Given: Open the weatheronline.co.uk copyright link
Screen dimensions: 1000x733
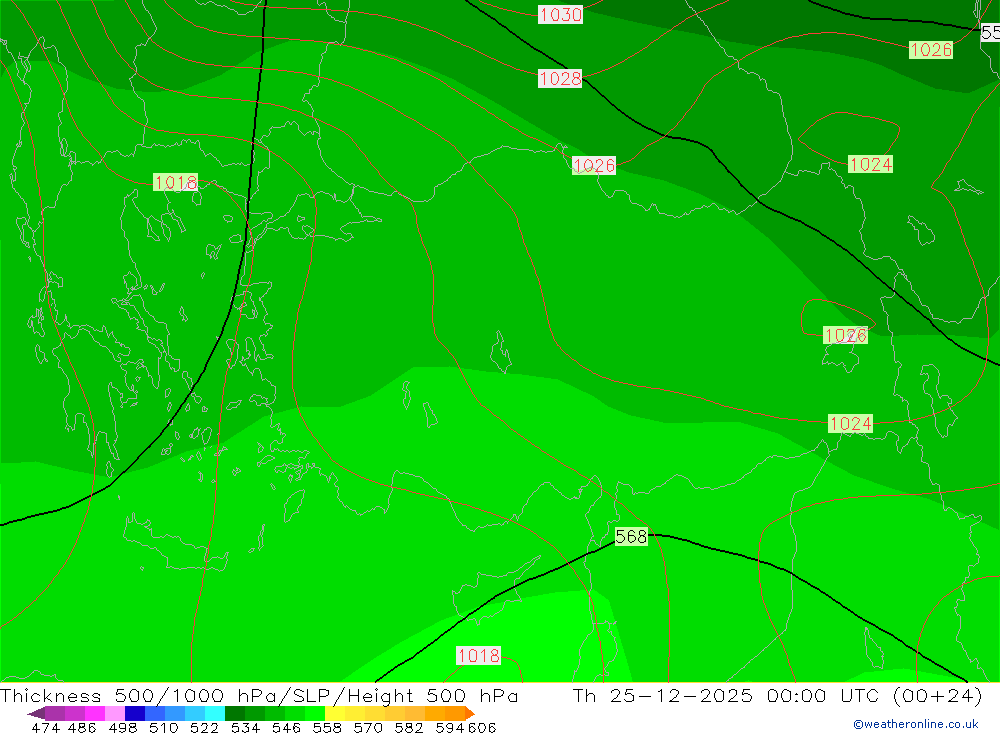Looking at the screenshot, I should [915, 724].
